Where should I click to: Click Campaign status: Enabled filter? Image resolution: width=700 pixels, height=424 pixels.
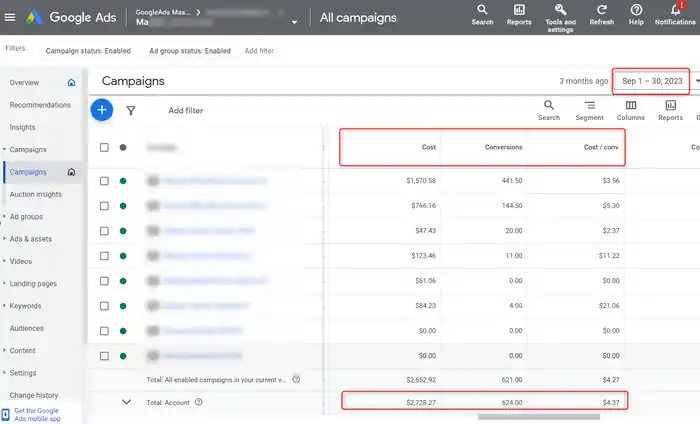(88, 51)
